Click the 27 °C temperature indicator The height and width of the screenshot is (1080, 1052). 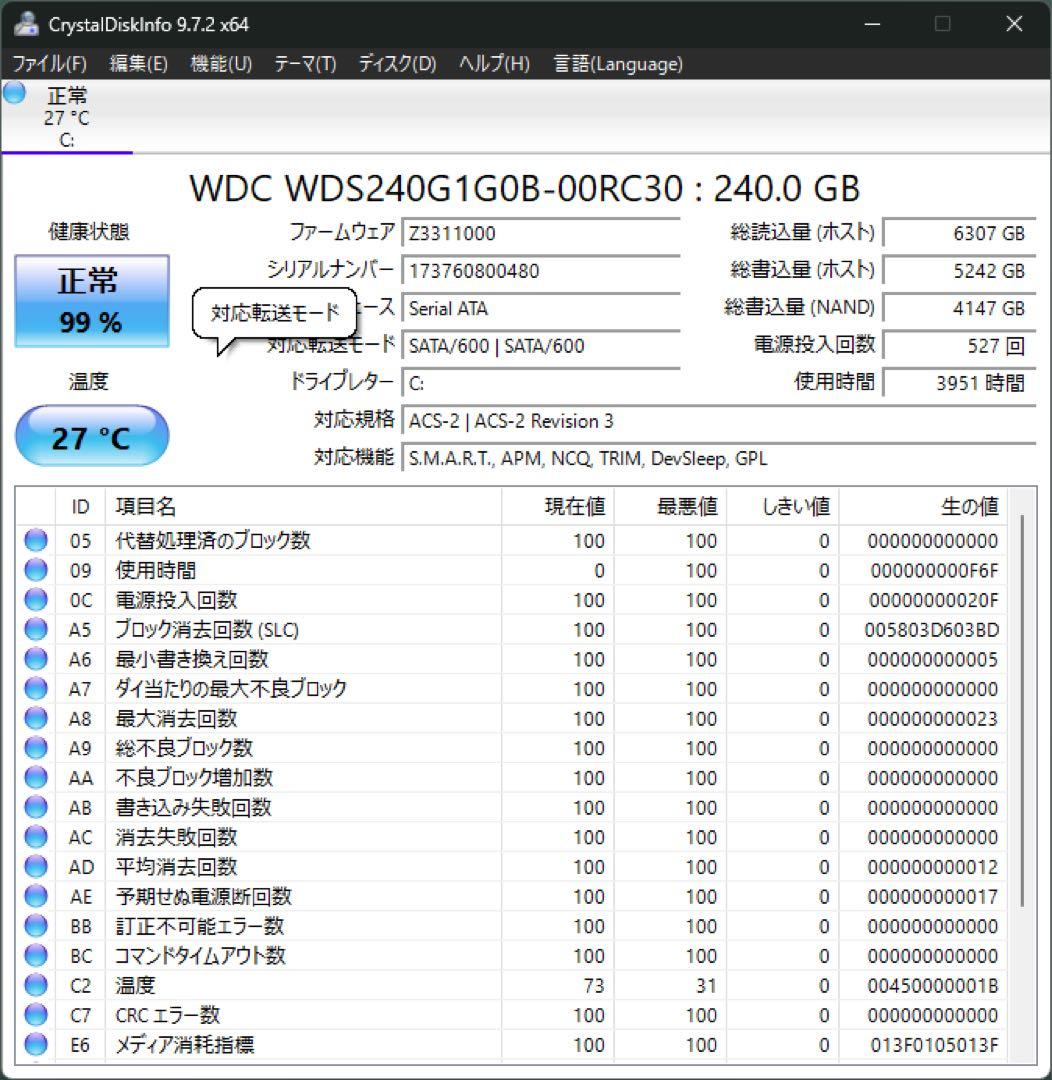(92, 436)
